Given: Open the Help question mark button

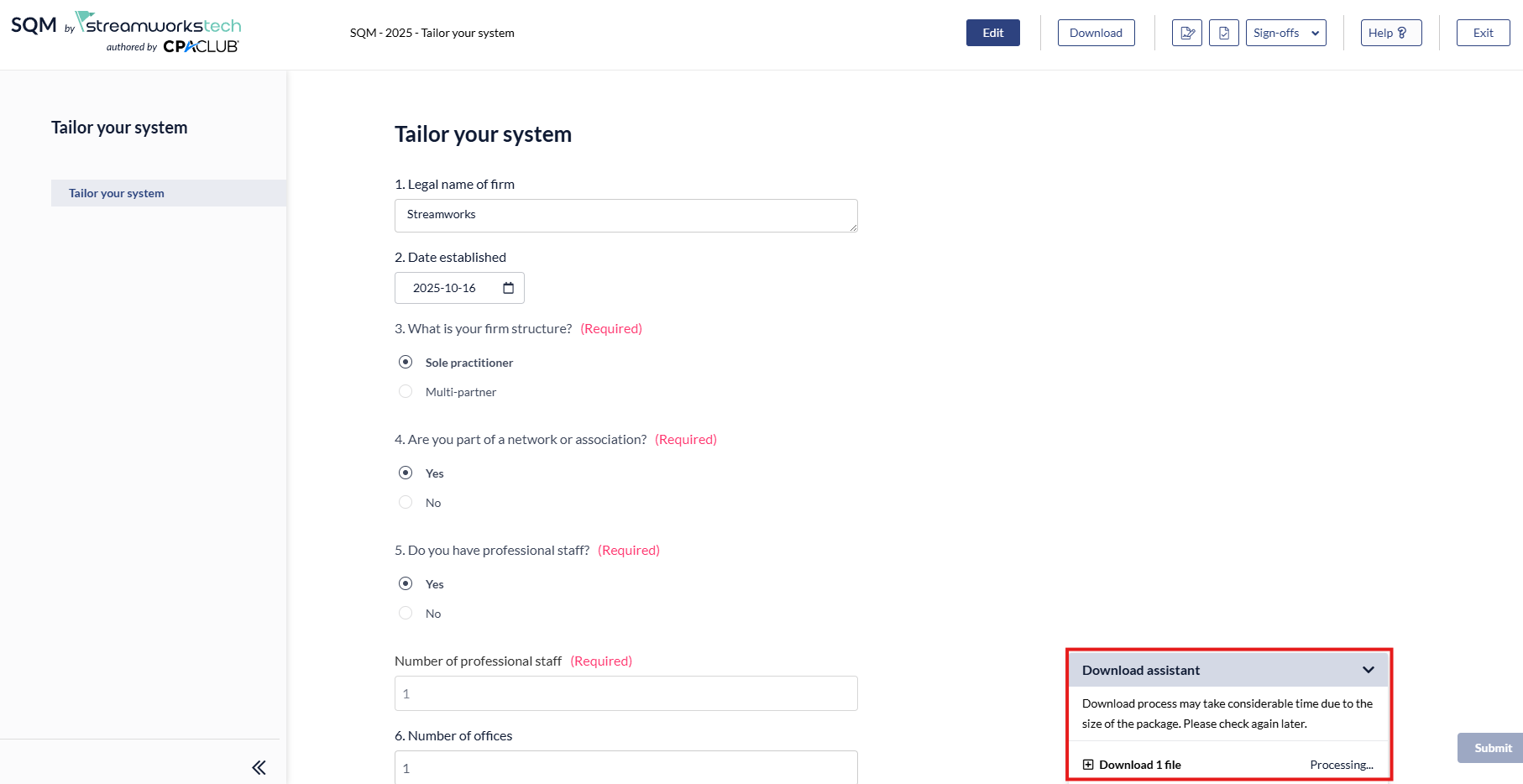Looking at the screenshot, I should click(1390, 33).
